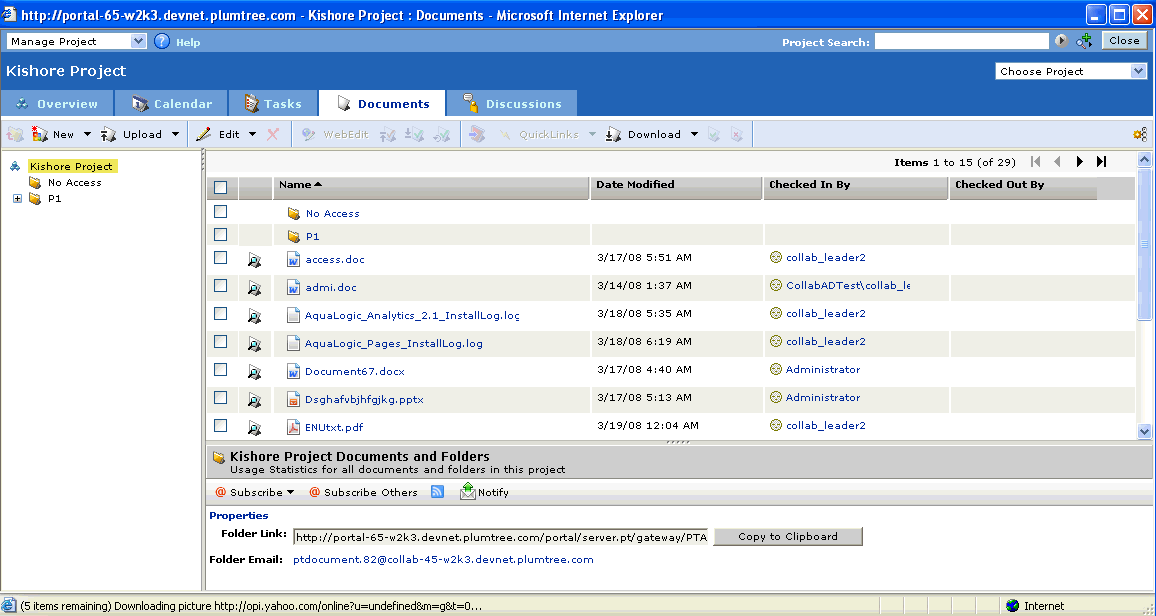Click the action icon beside Document67.docx
The image size is (1156, 616).
(254, 371)
